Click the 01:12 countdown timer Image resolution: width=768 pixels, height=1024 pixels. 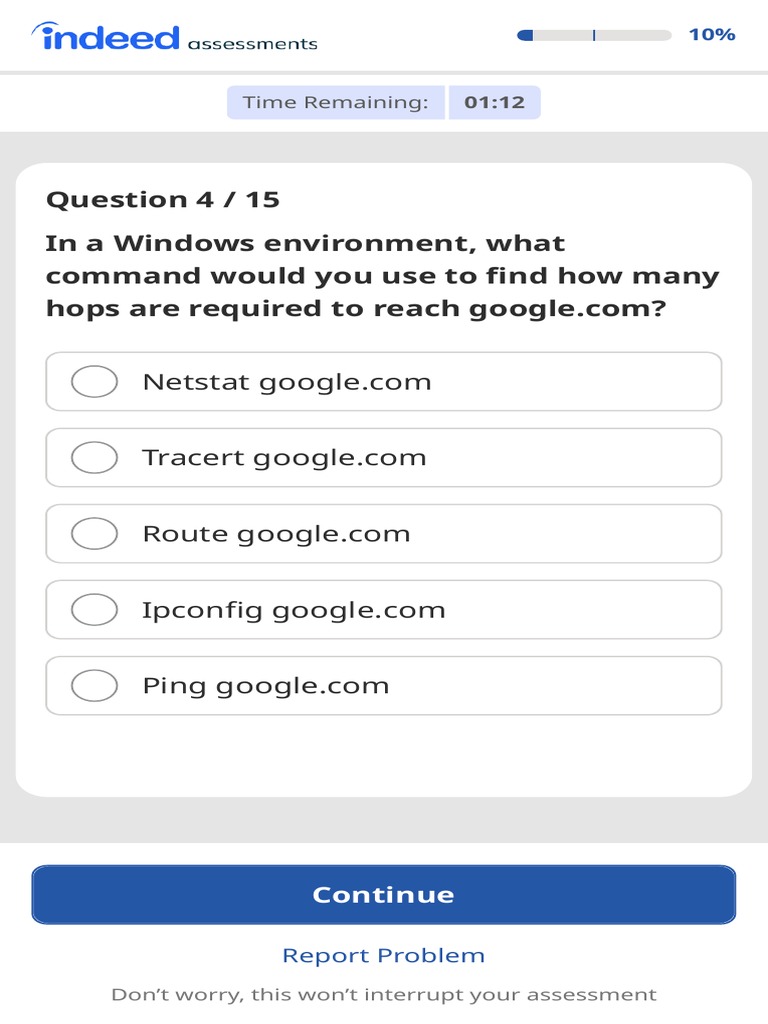click(x=494, y=102)
